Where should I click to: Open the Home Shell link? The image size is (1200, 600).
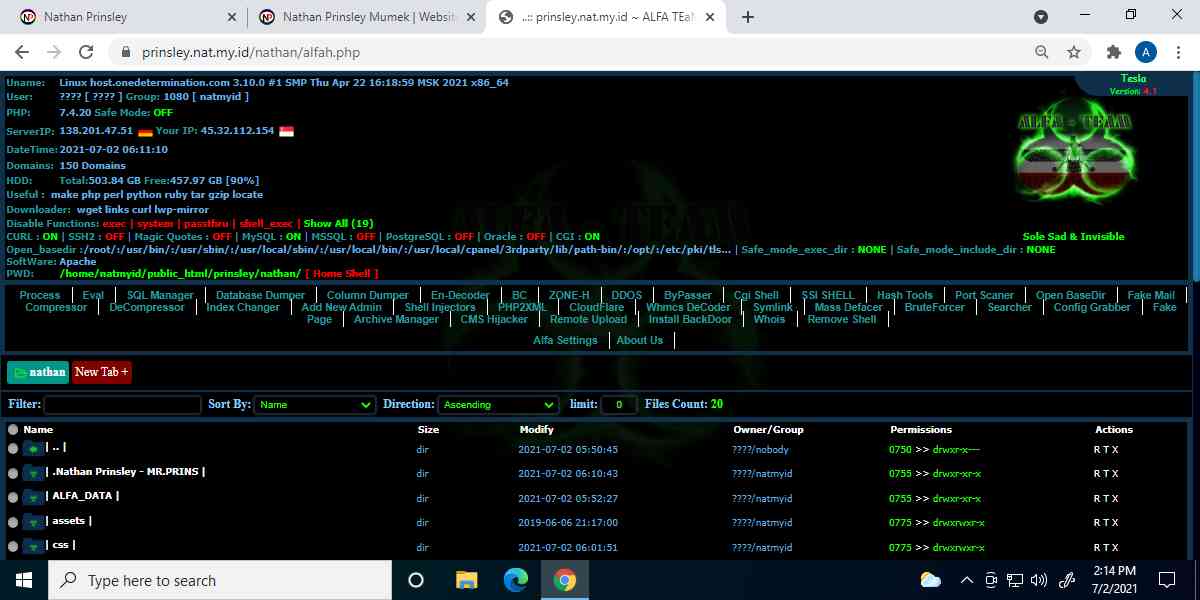pyautogui.click(x=328, y=273)
